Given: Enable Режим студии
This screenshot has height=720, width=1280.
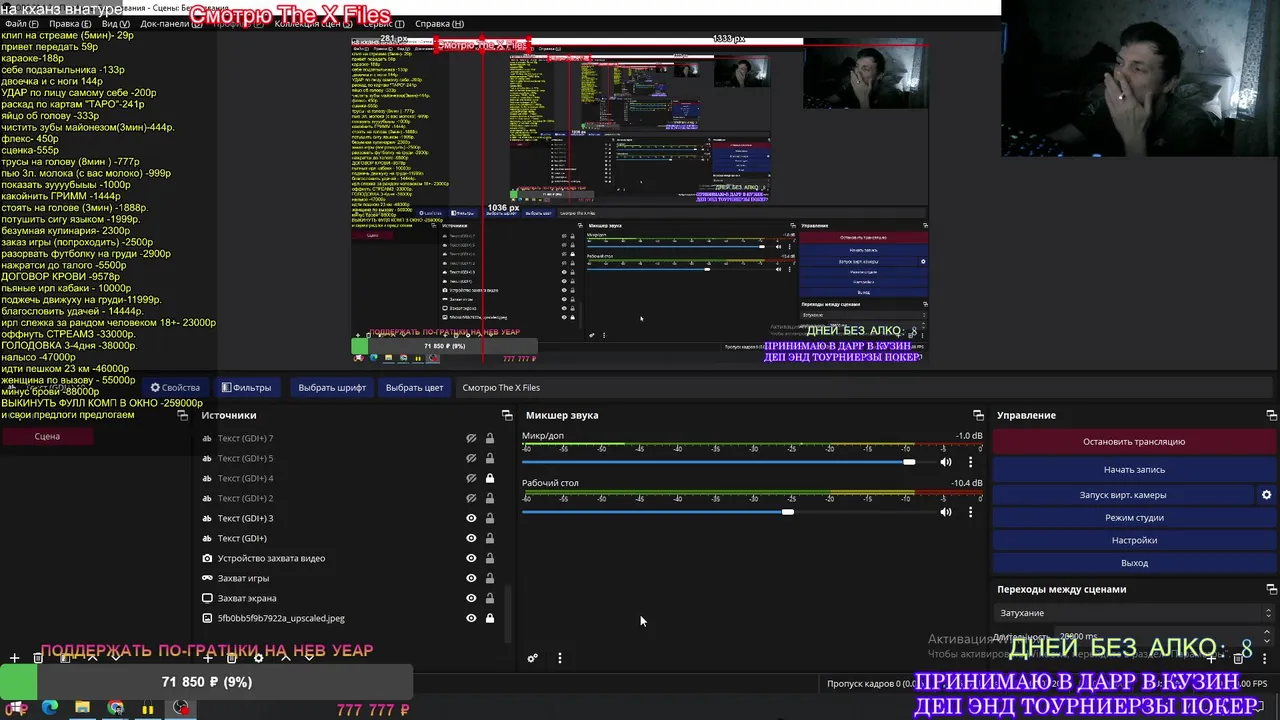Looking at the screenshot, I should point(1134,518).
